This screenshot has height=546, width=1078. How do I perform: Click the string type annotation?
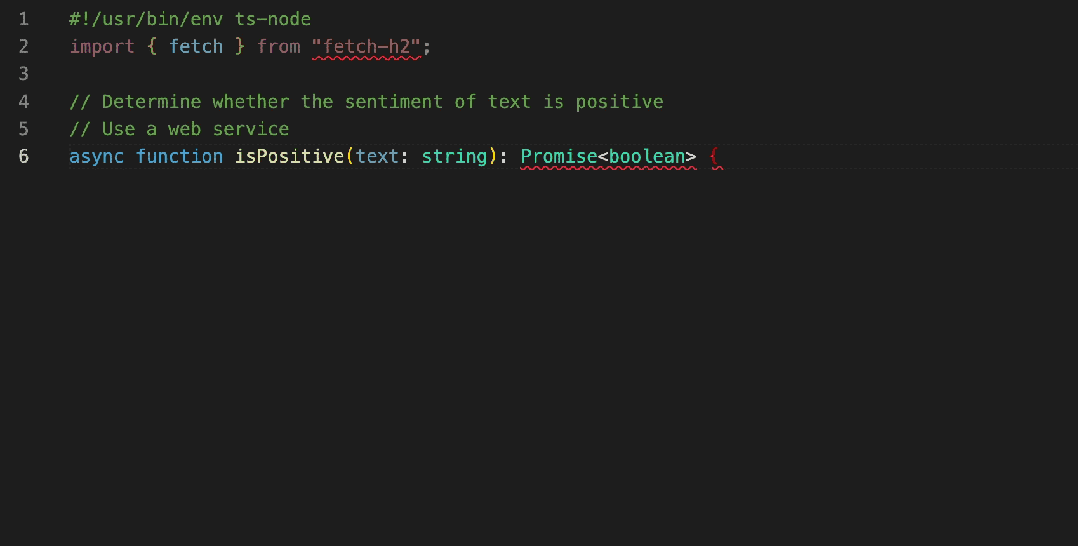(x=454, y=156)
